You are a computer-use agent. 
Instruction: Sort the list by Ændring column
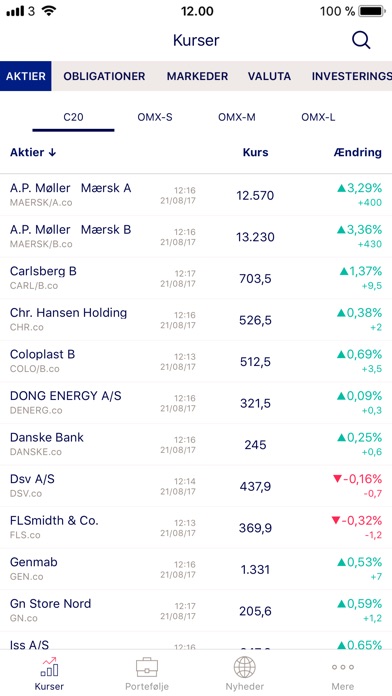[357, 152]
